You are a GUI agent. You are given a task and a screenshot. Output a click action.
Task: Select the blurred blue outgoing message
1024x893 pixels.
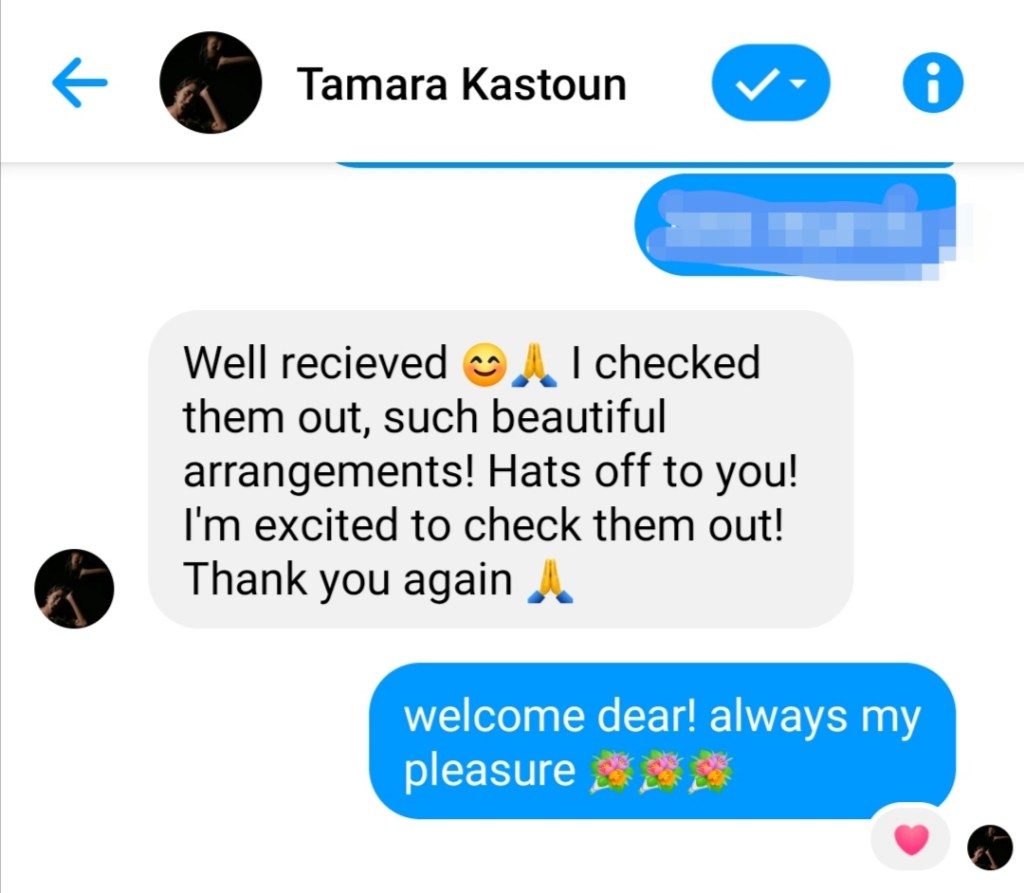[x=795, y=225]
